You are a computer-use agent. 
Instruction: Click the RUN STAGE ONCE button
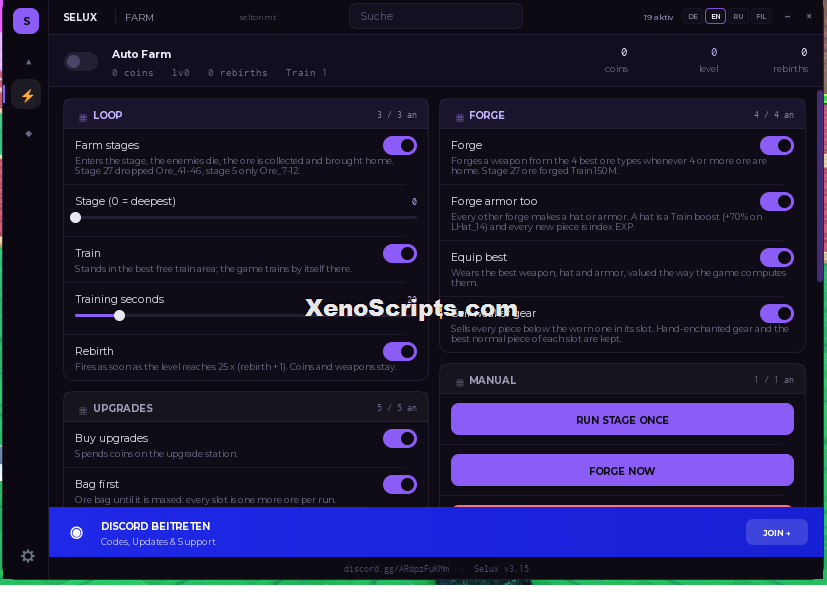pyautogui.click(x=622, y=419)
